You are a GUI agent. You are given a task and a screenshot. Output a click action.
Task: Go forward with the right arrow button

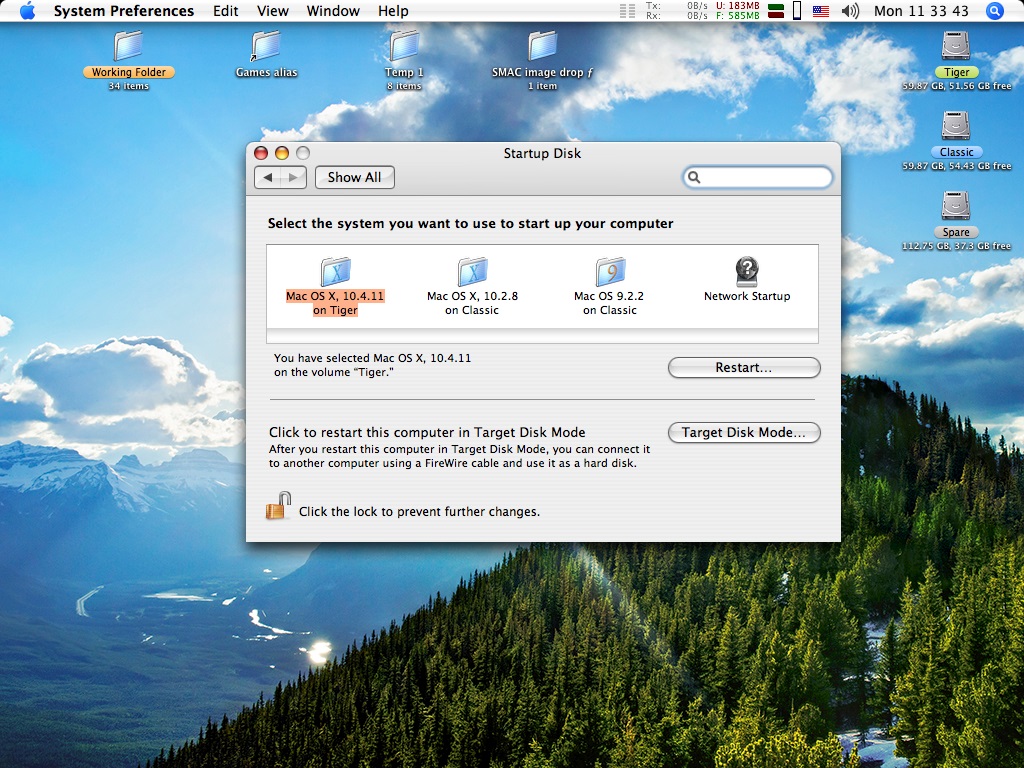point(293,178)
